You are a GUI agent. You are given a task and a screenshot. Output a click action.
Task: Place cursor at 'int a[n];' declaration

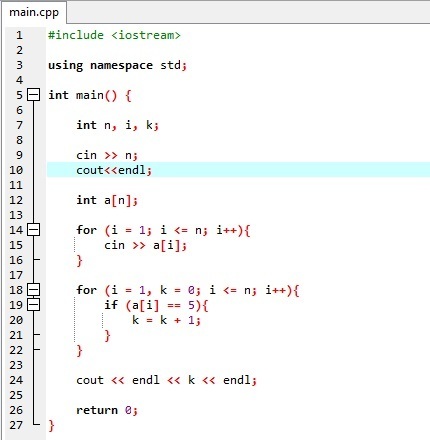click(107, 200)
